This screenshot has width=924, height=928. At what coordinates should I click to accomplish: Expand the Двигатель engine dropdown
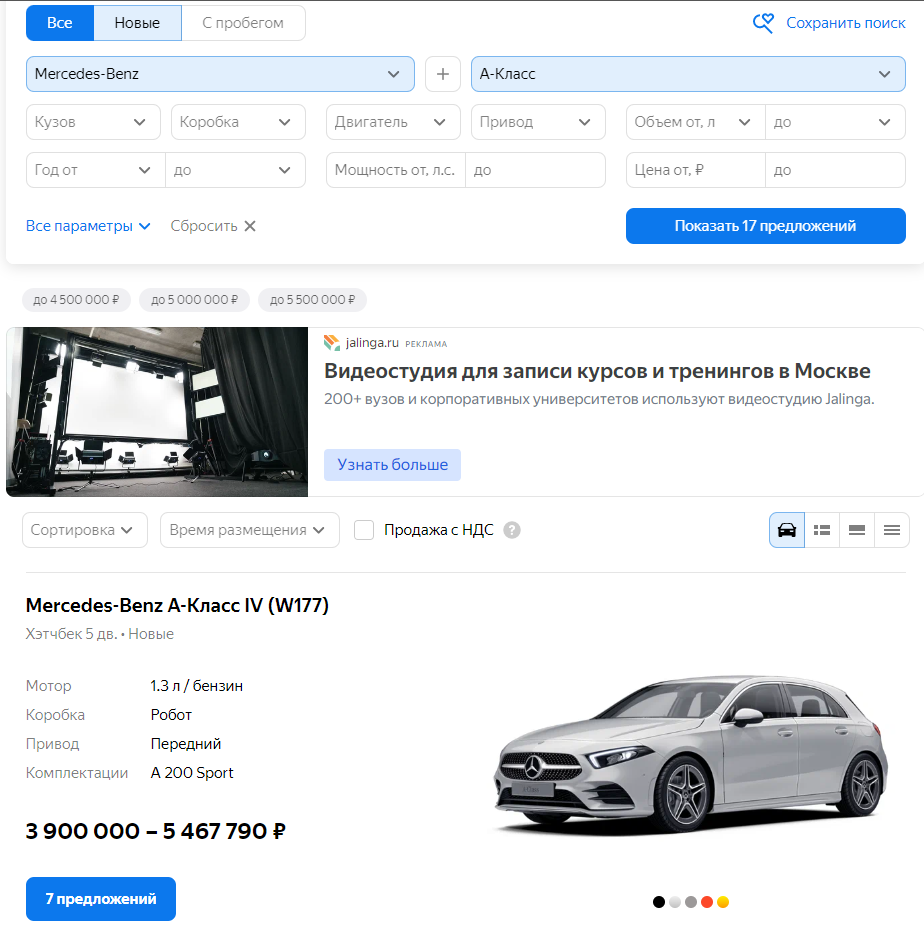pos(393,122)
